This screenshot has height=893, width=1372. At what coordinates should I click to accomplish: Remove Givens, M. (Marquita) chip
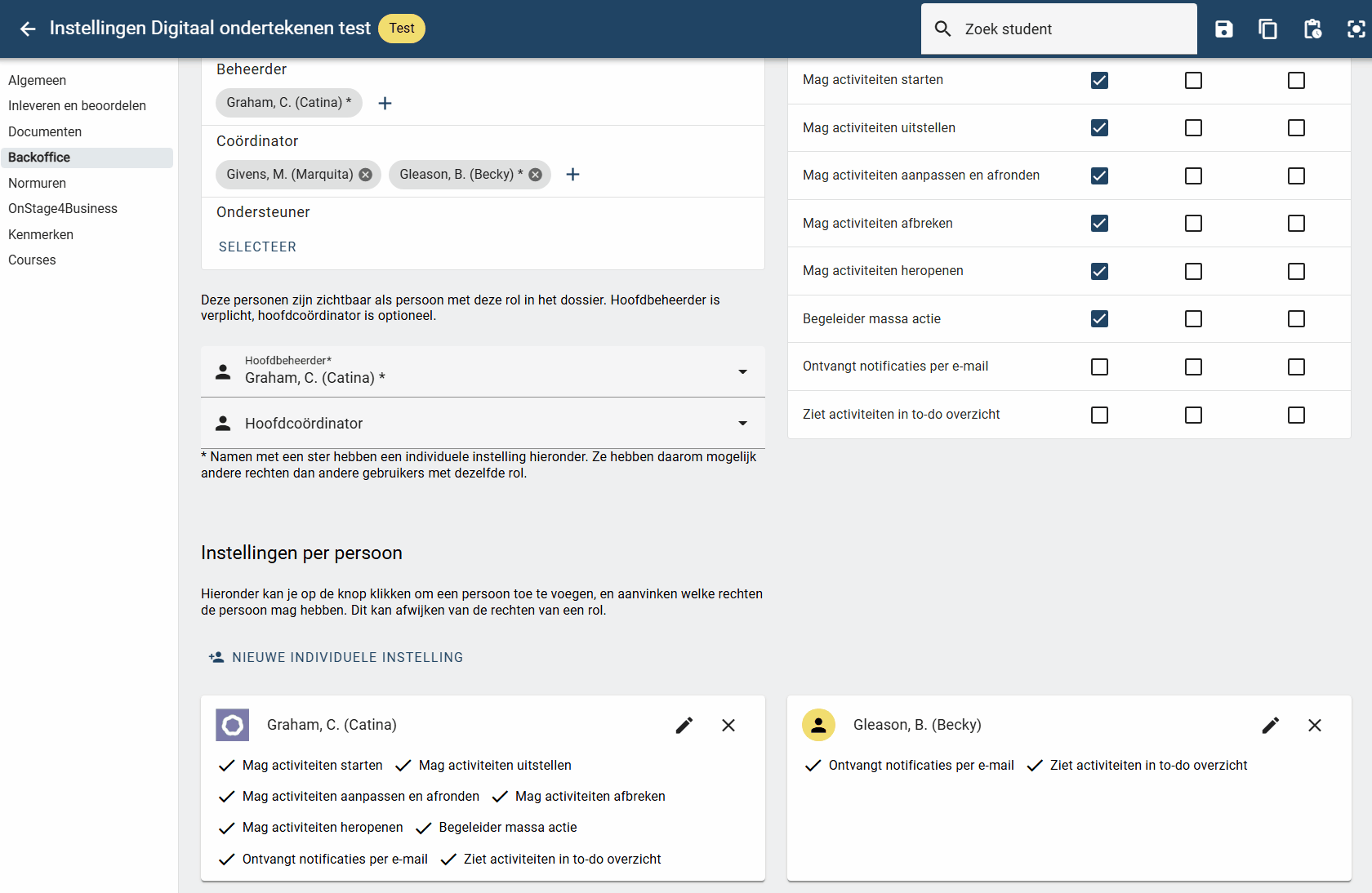[366, 175]
